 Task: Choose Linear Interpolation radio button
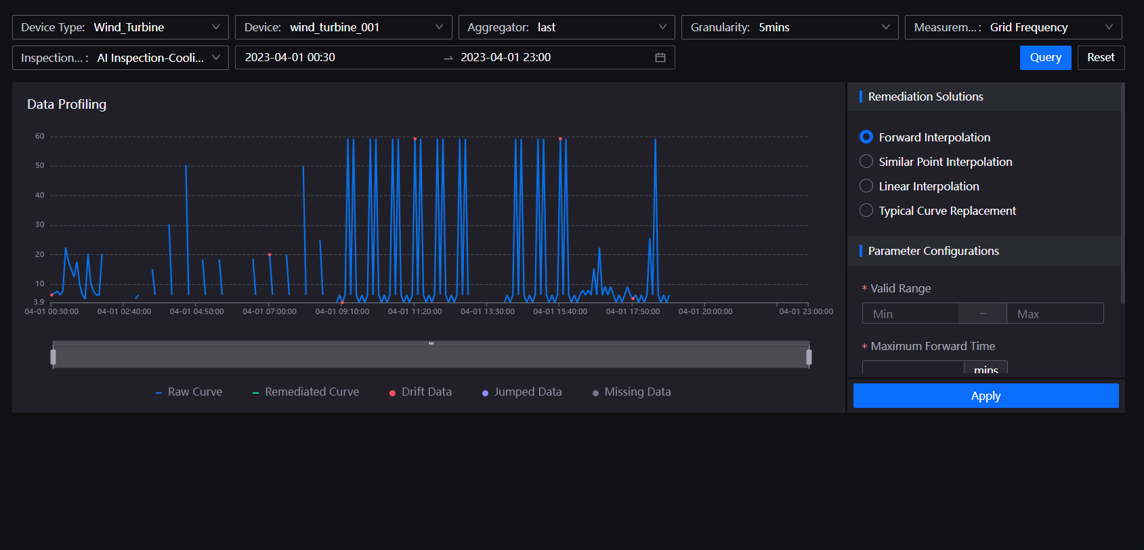coord(866,186)
